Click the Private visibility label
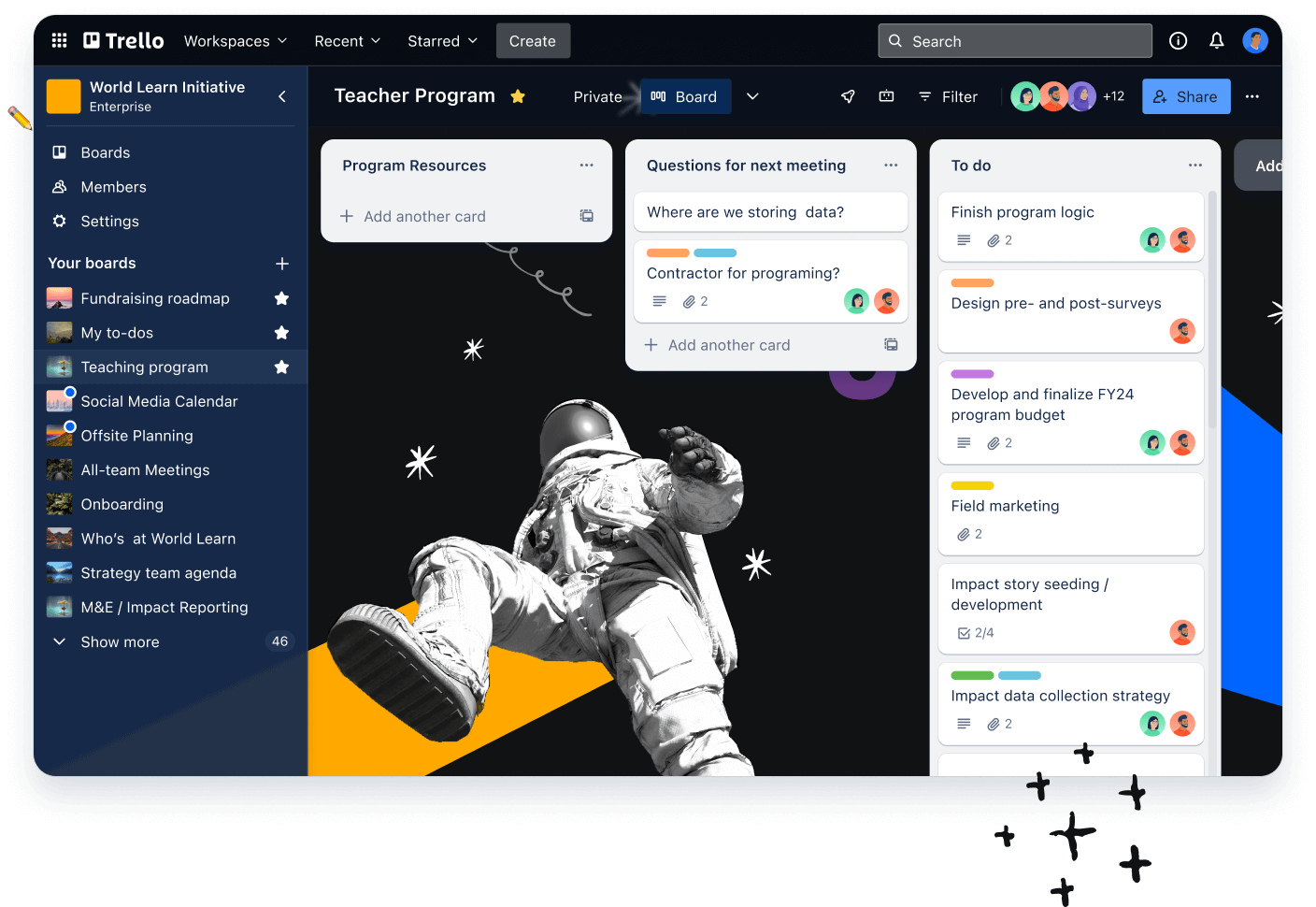The width and height of the screenshot is (1316, 907). [x=597, y=97]
